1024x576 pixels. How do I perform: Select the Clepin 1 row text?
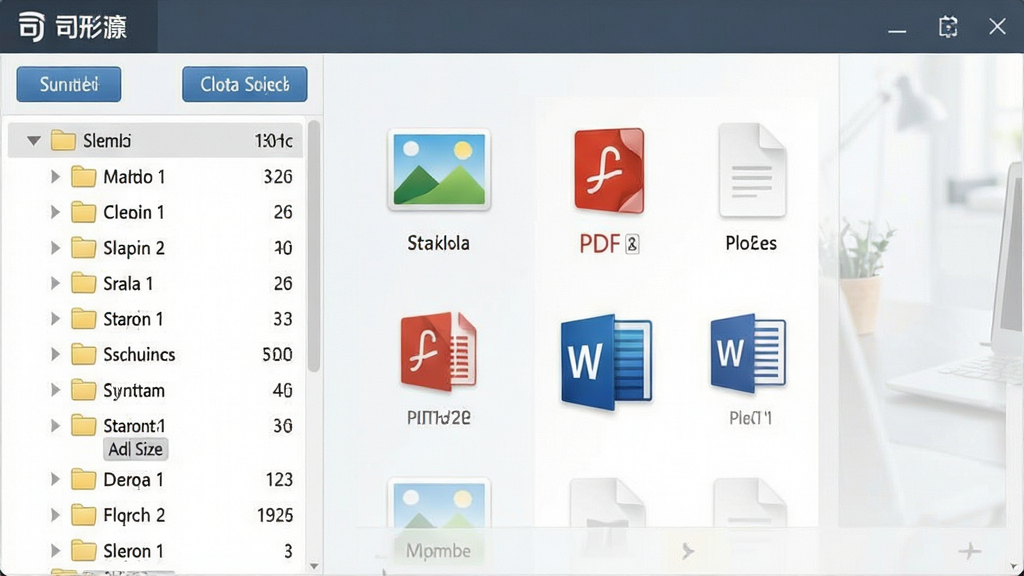click(x=134, y=212)
